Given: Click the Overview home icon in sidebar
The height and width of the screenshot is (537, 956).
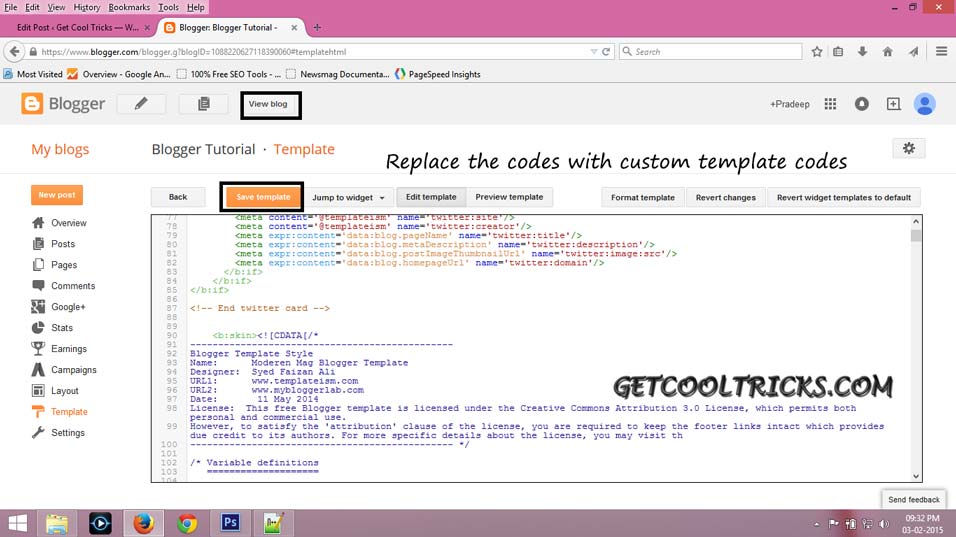Looking at the screenshot, I should [38, 222].
